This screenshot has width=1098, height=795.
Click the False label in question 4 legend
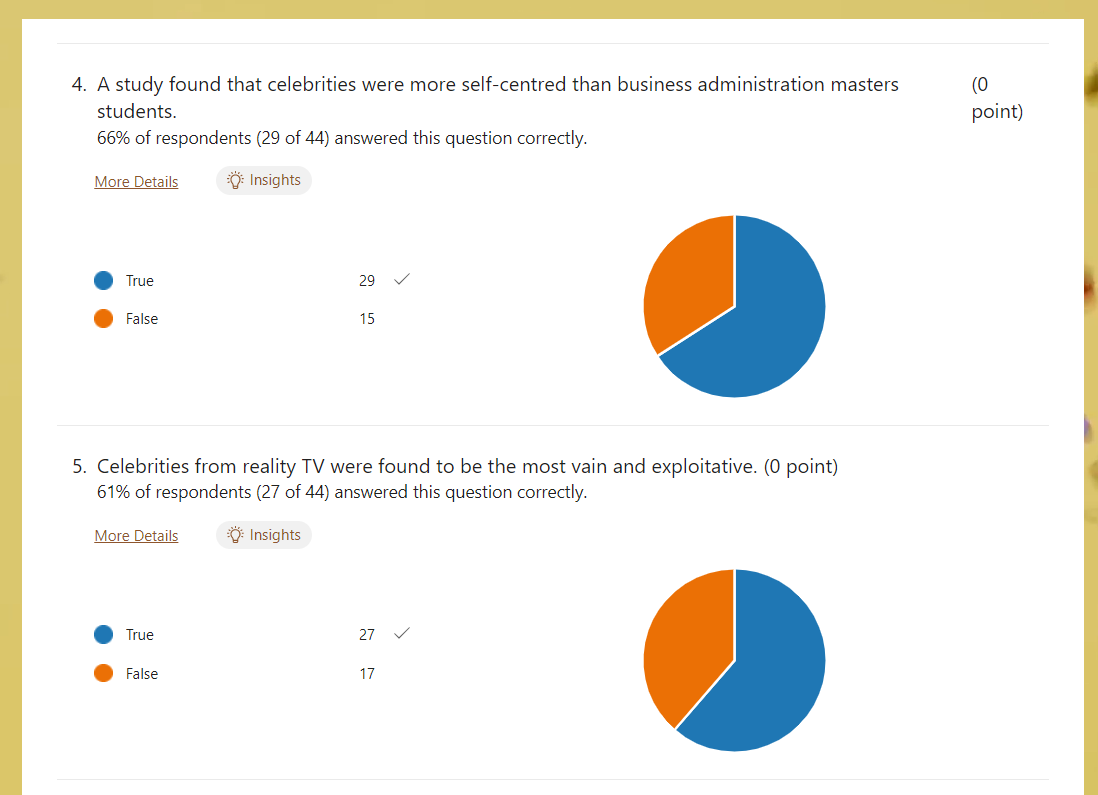coord(142,319)
